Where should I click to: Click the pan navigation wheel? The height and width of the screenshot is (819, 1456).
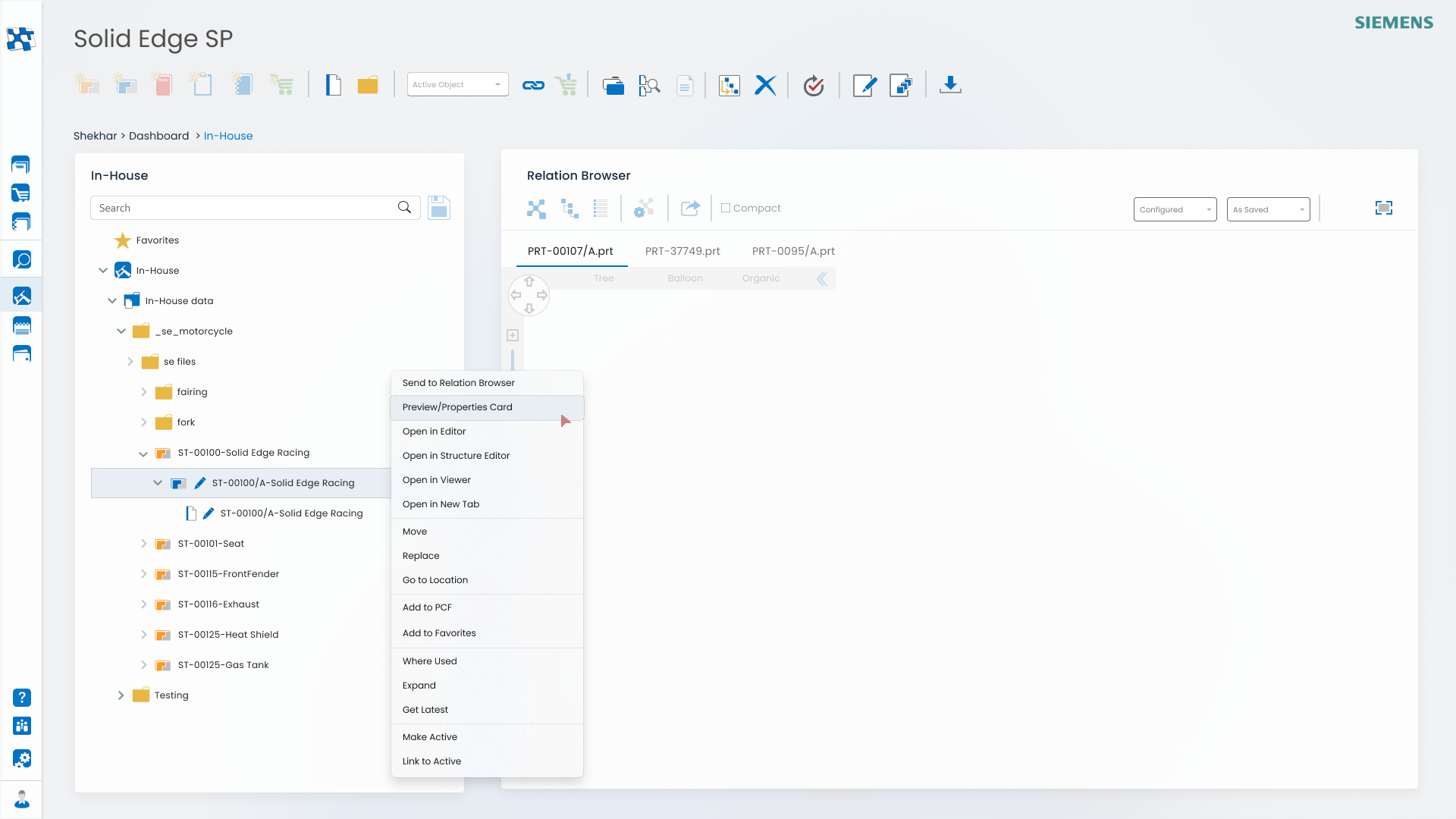pyautogui.click(x=529, y=295)
